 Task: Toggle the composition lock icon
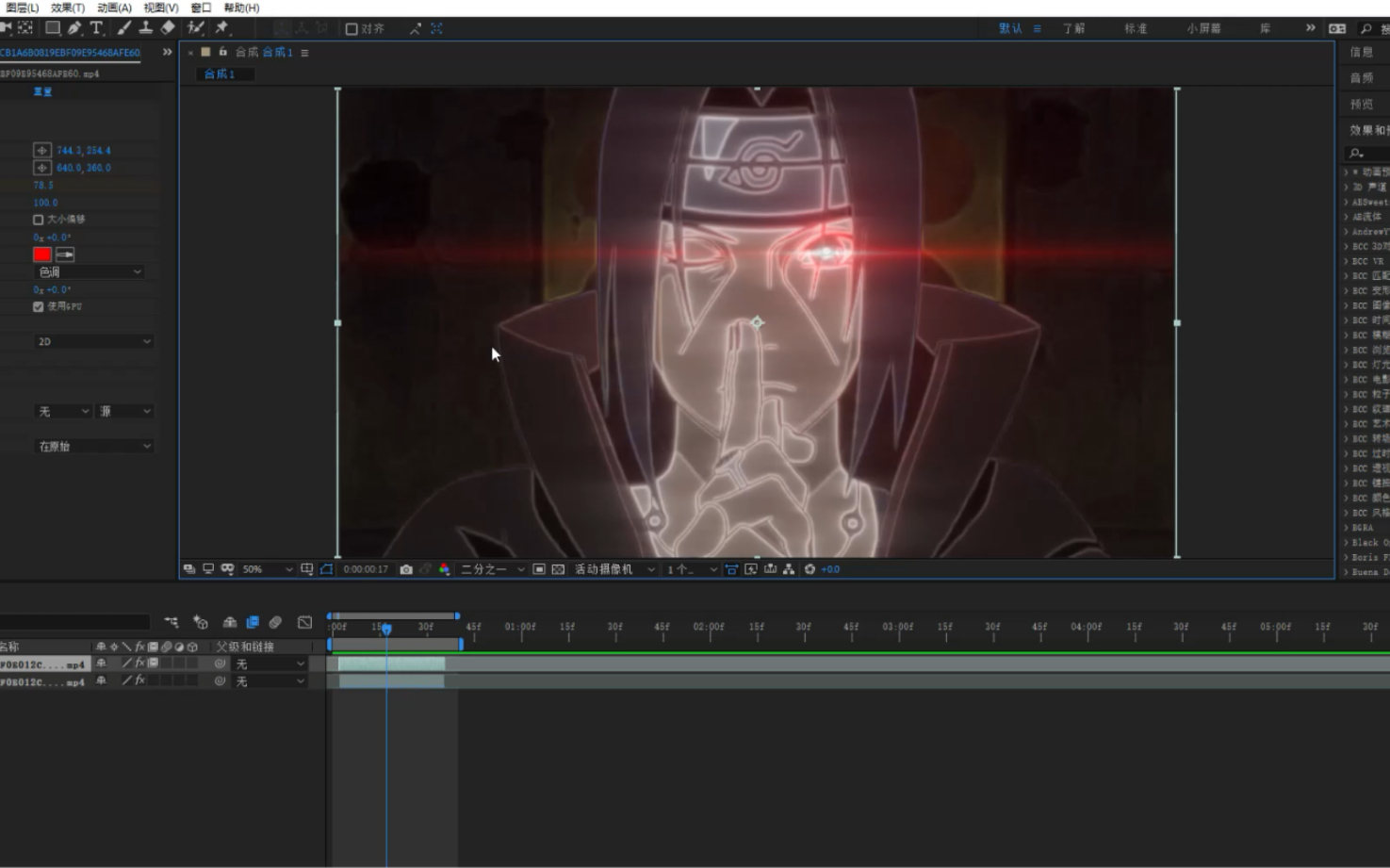point(223,52)
